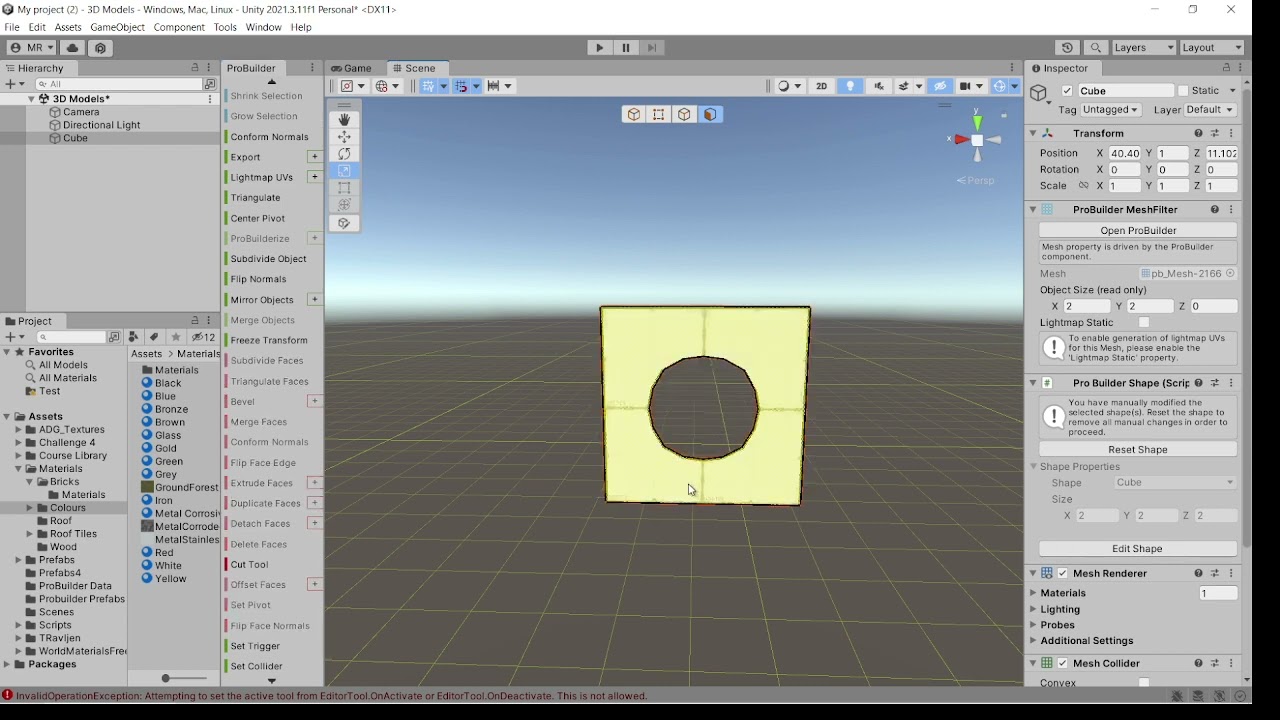Enable the Convex checkbox
The image size is (1280, 720).
pyautogui.click(x=1144, y=683)
